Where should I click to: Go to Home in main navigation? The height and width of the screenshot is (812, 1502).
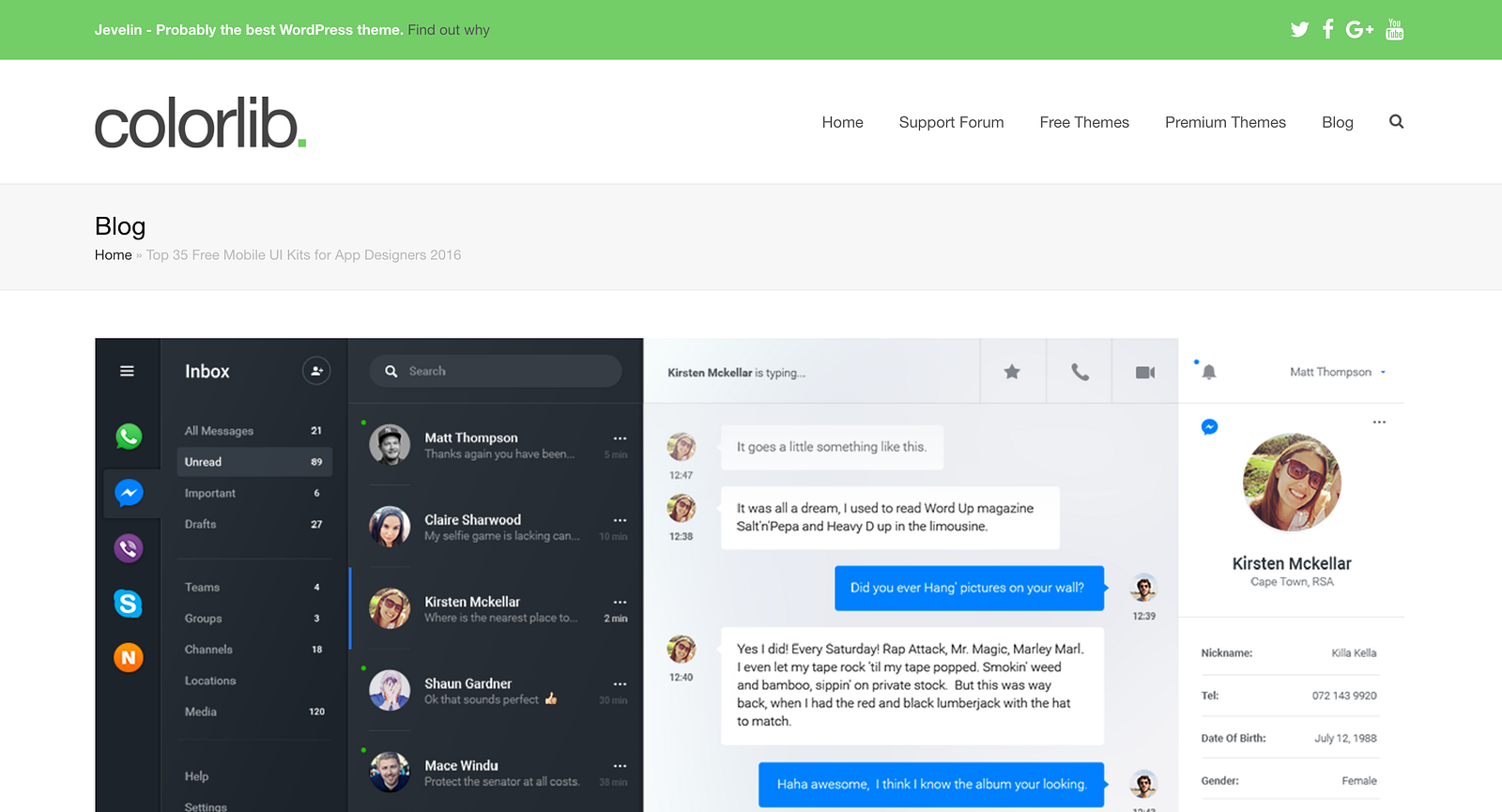842,122
